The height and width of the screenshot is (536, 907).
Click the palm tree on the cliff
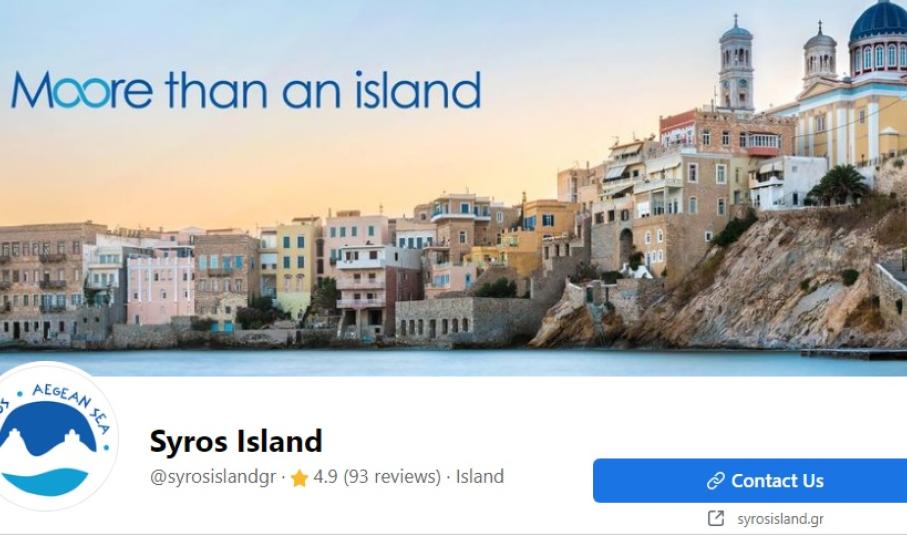coord(838,185)
